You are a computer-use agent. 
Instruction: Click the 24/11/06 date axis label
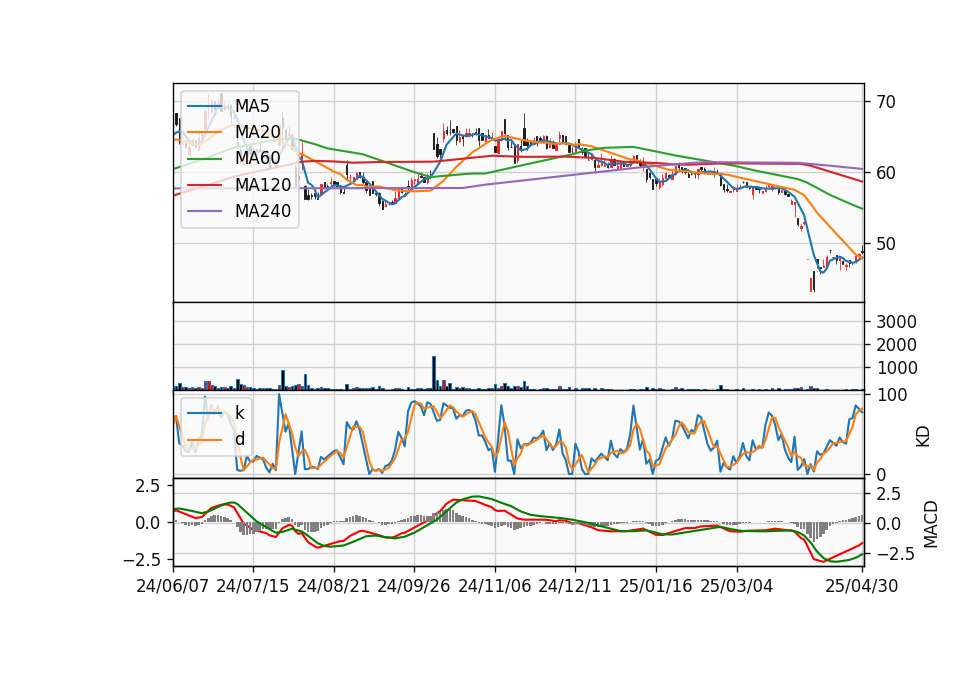[495, 587]
